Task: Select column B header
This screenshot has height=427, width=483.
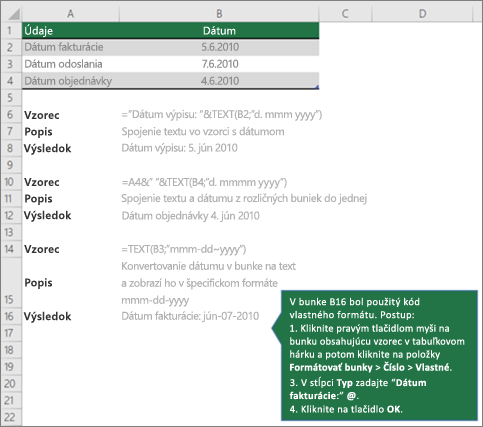Action: pyautogui.click(x=219, y=14)
